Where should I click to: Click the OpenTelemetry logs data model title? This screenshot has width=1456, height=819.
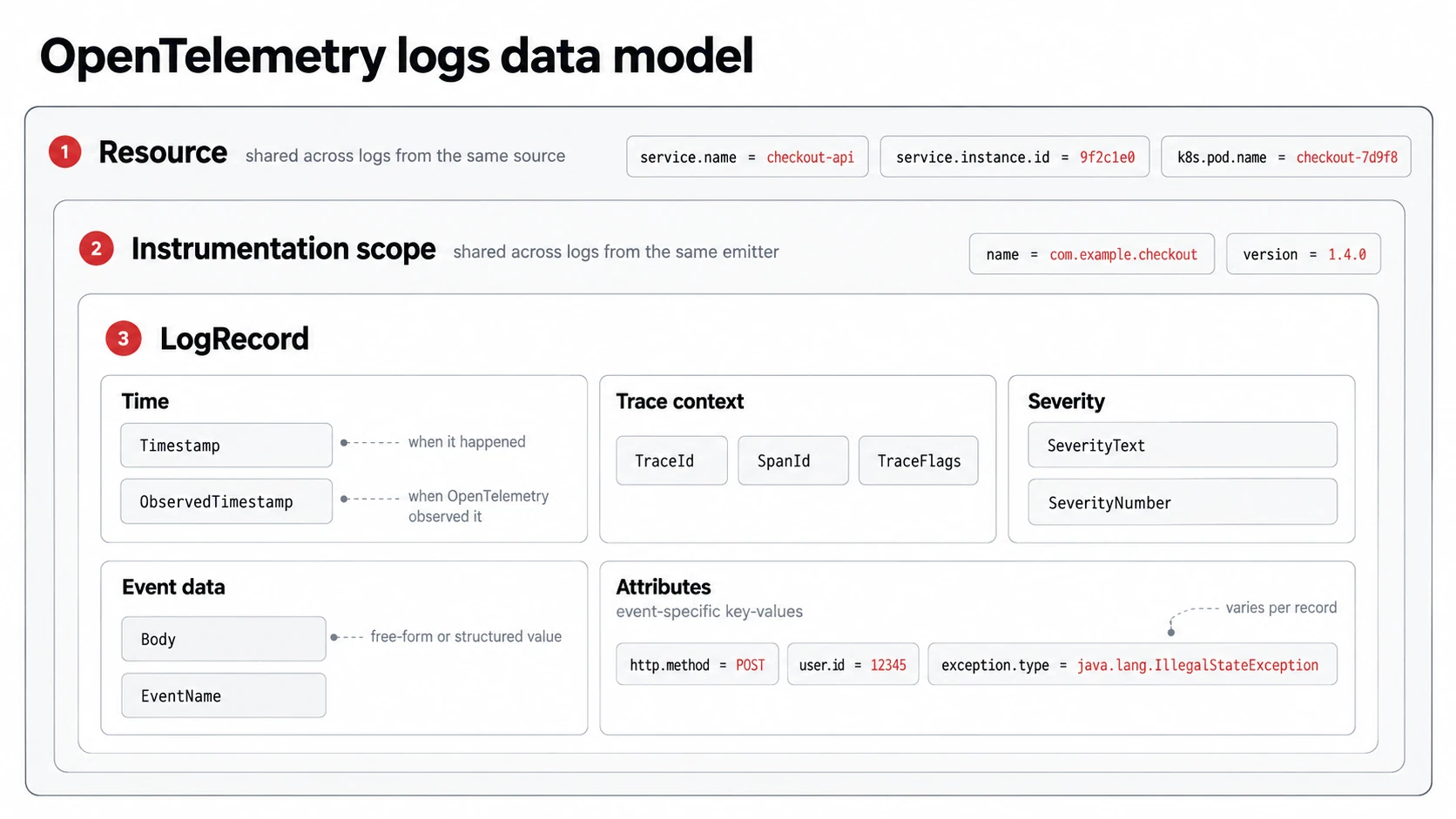396,56
